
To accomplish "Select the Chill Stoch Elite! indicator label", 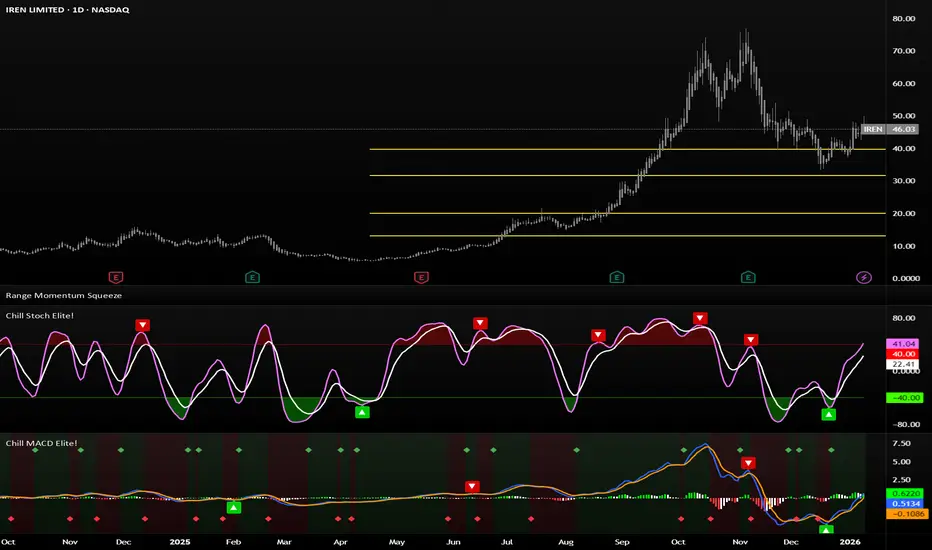I will click(40, 316).
